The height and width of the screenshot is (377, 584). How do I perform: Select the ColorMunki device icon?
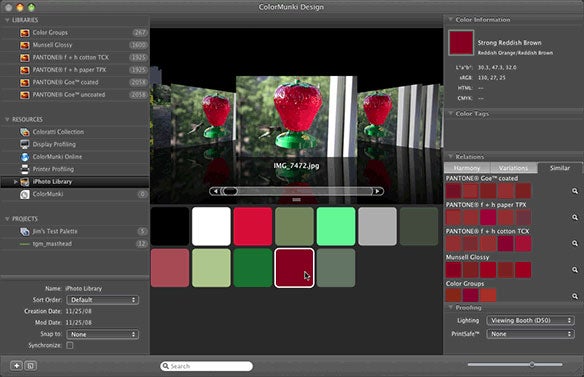click(25, 194)
